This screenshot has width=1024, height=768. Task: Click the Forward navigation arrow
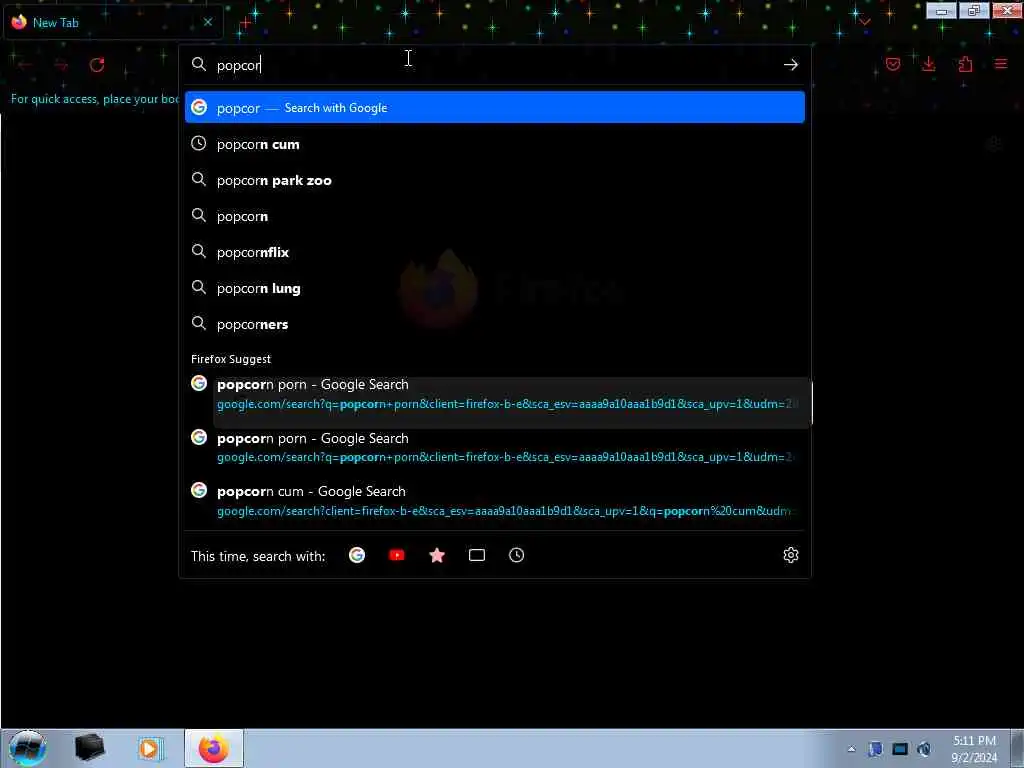pyautogui.click(x=61, y=65)
